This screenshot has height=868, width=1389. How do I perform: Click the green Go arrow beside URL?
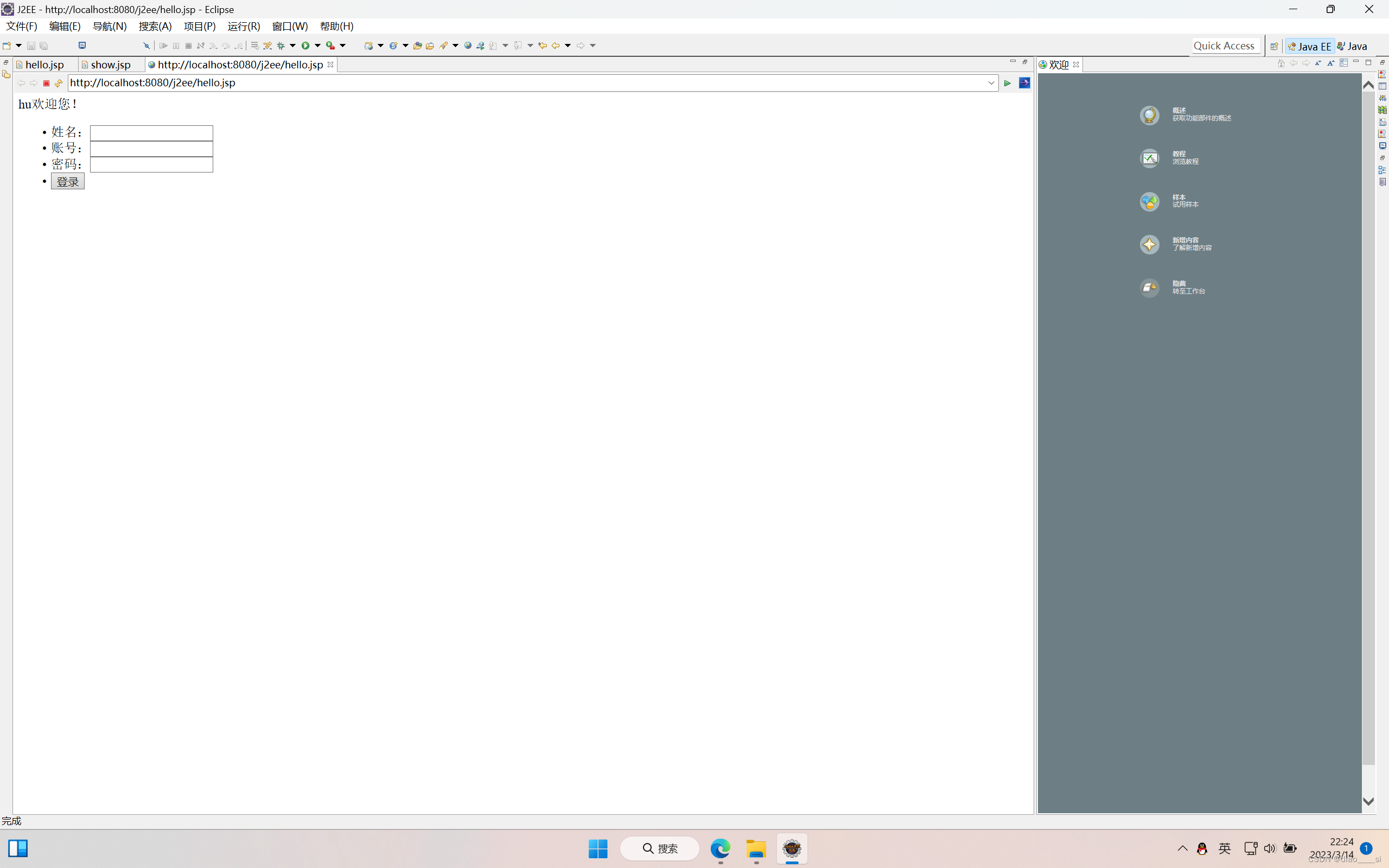[1006, 83]
